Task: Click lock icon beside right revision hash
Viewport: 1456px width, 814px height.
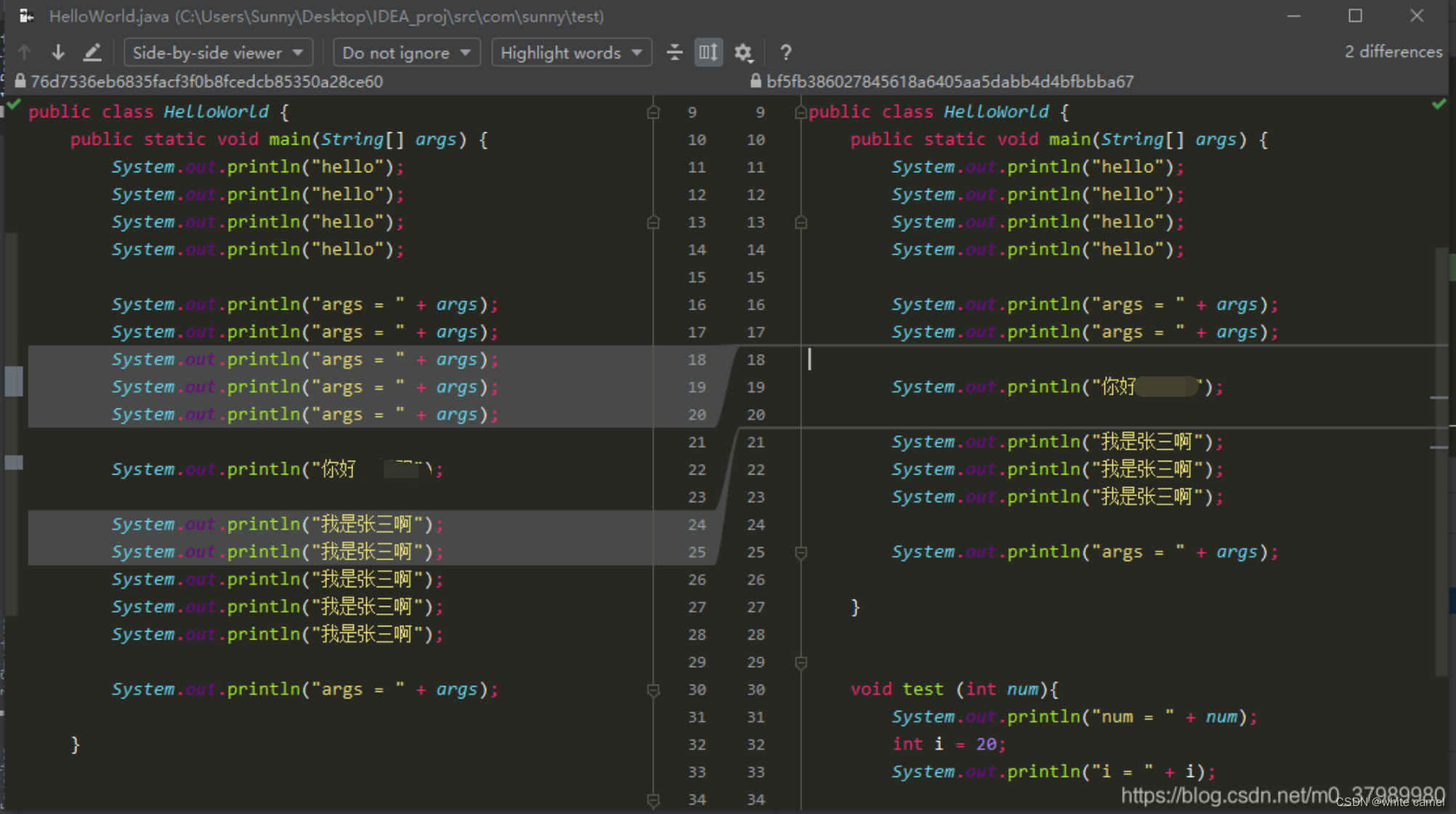Action: click(756, 81)
